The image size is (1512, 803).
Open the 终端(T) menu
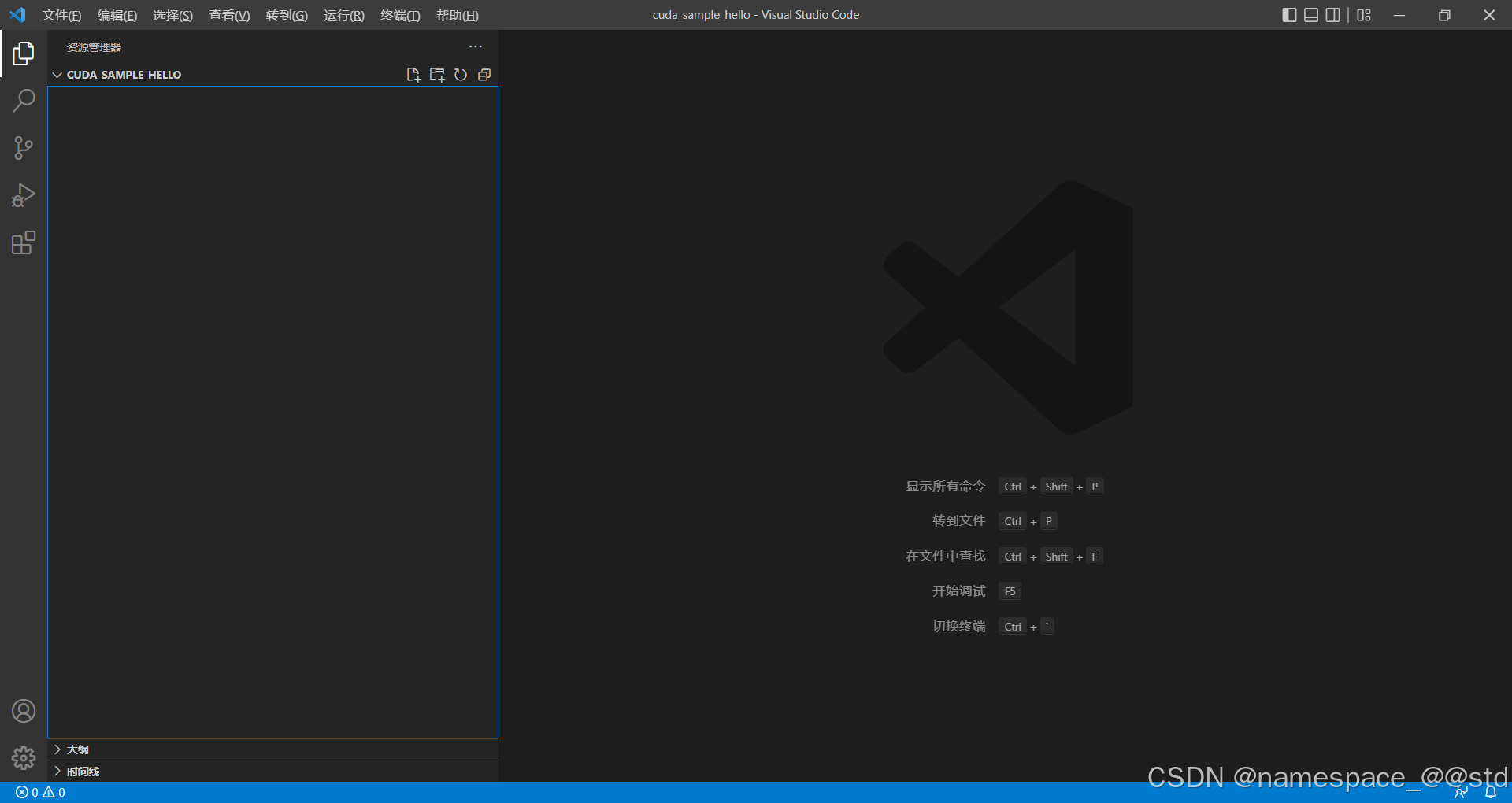point(400,15)
